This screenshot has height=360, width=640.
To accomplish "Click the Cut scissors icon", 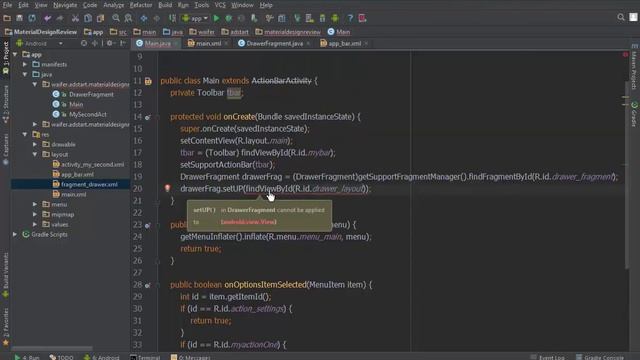I will pos(75,18).
